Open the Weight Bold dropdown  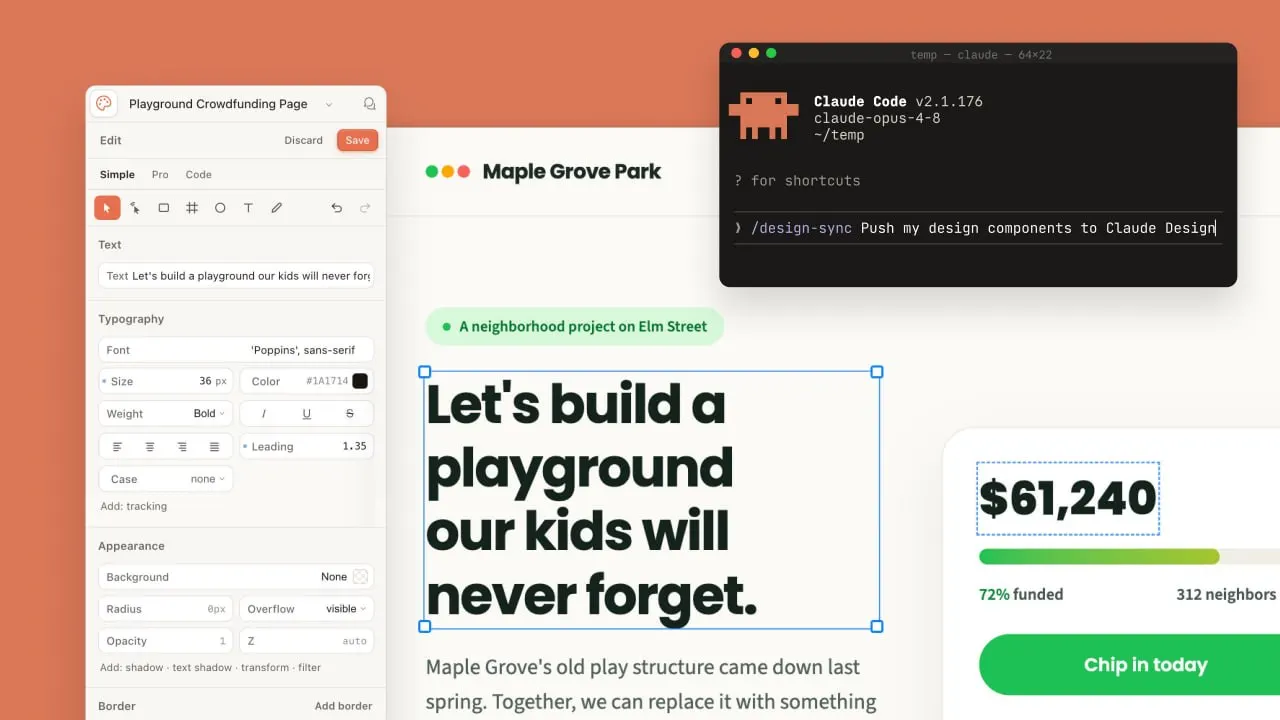pos(166,413)
